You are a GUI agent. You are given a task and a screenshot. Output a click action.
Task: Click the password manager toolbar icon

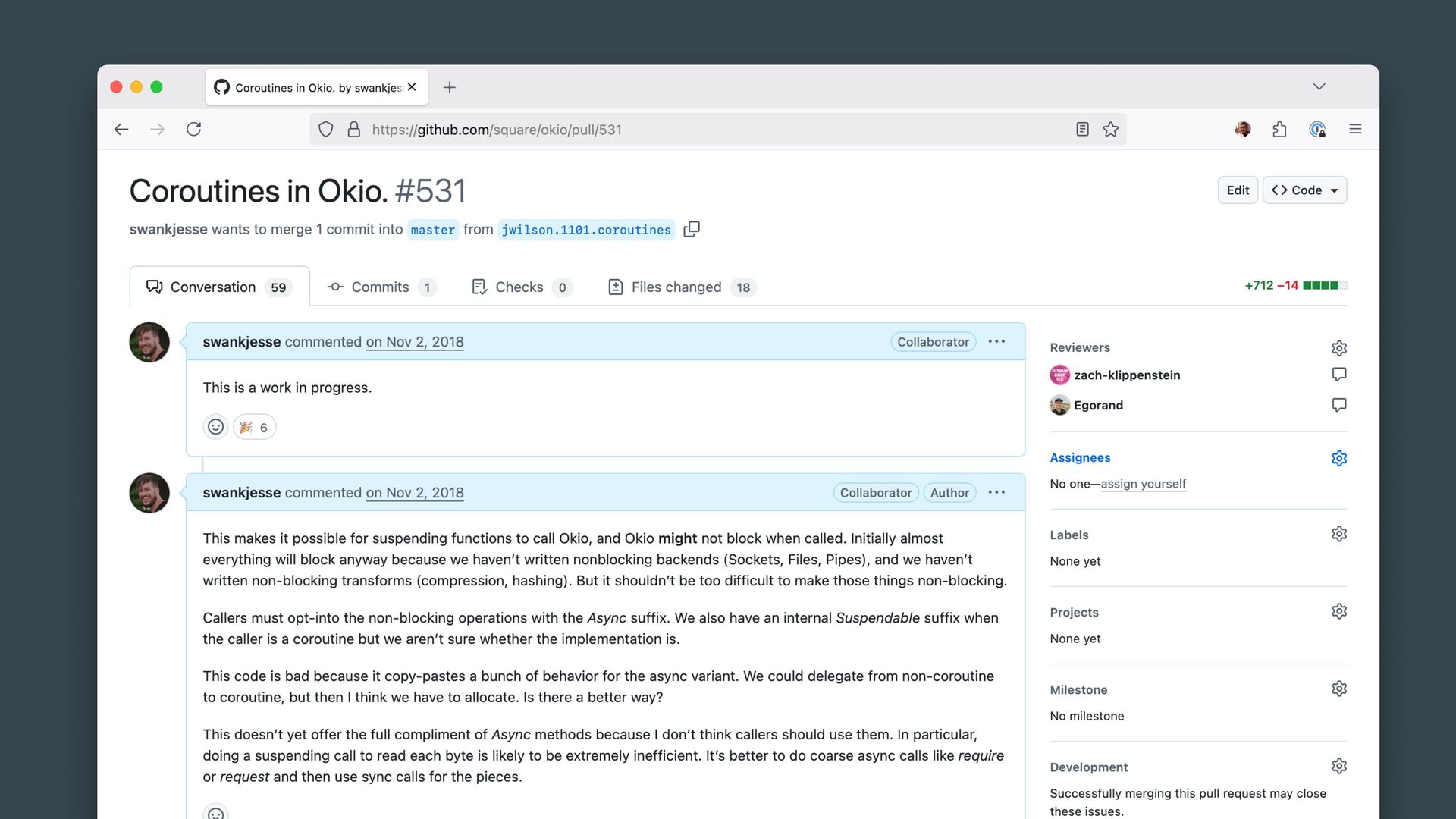pyautogui.click(x=1318, y=130)
